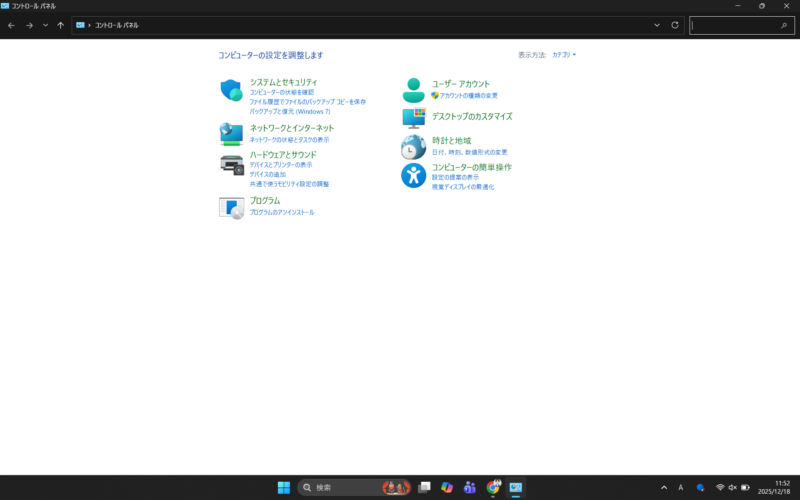The height and width of the screenshot is (500, 800).
Task: Click the アカウントの種類の変更 link
Action: (x=468, y=96)
